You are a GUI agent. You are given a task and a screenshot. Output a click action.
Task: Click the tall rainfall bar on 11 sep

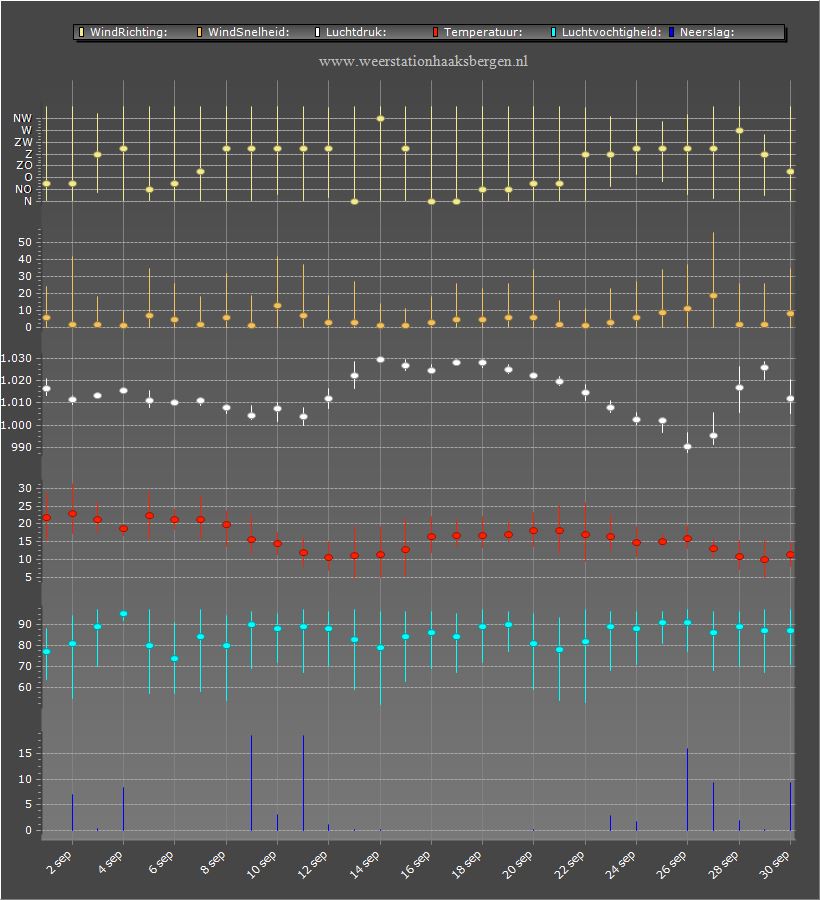tap(303, 783)
